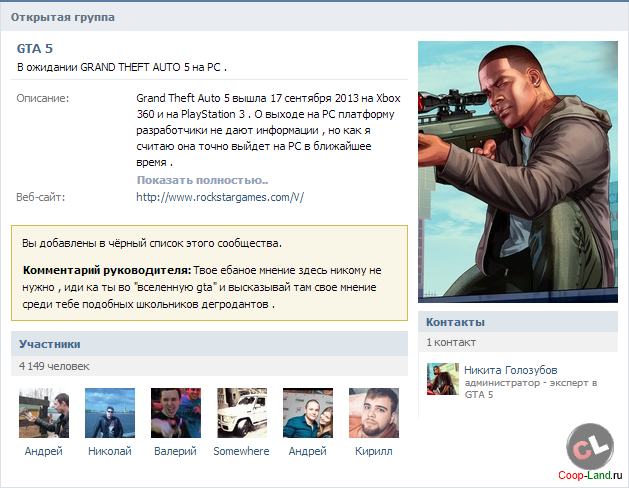The image size is (629, 488).
Task: Open the Никита Голозубов profile link
Action: (511, 370)
